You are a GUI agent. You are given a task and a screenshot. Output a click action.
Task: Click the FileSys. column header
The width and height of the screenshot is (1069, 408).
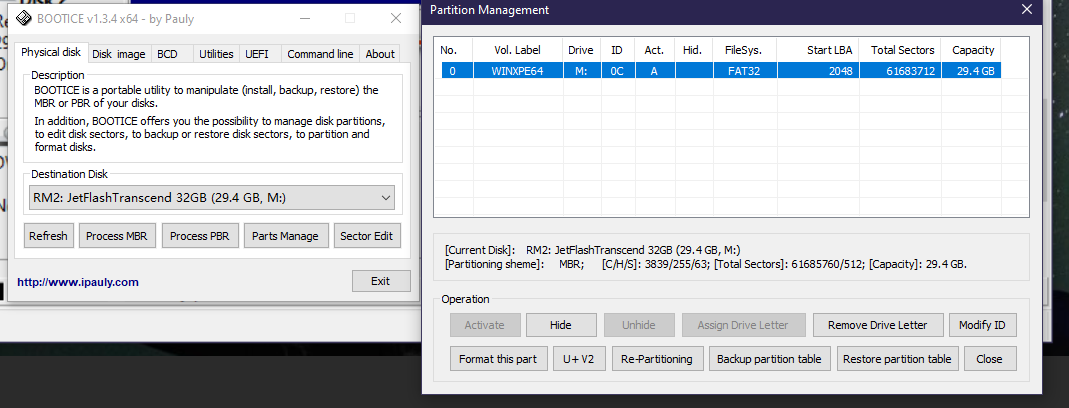click(x=743, y=50)
